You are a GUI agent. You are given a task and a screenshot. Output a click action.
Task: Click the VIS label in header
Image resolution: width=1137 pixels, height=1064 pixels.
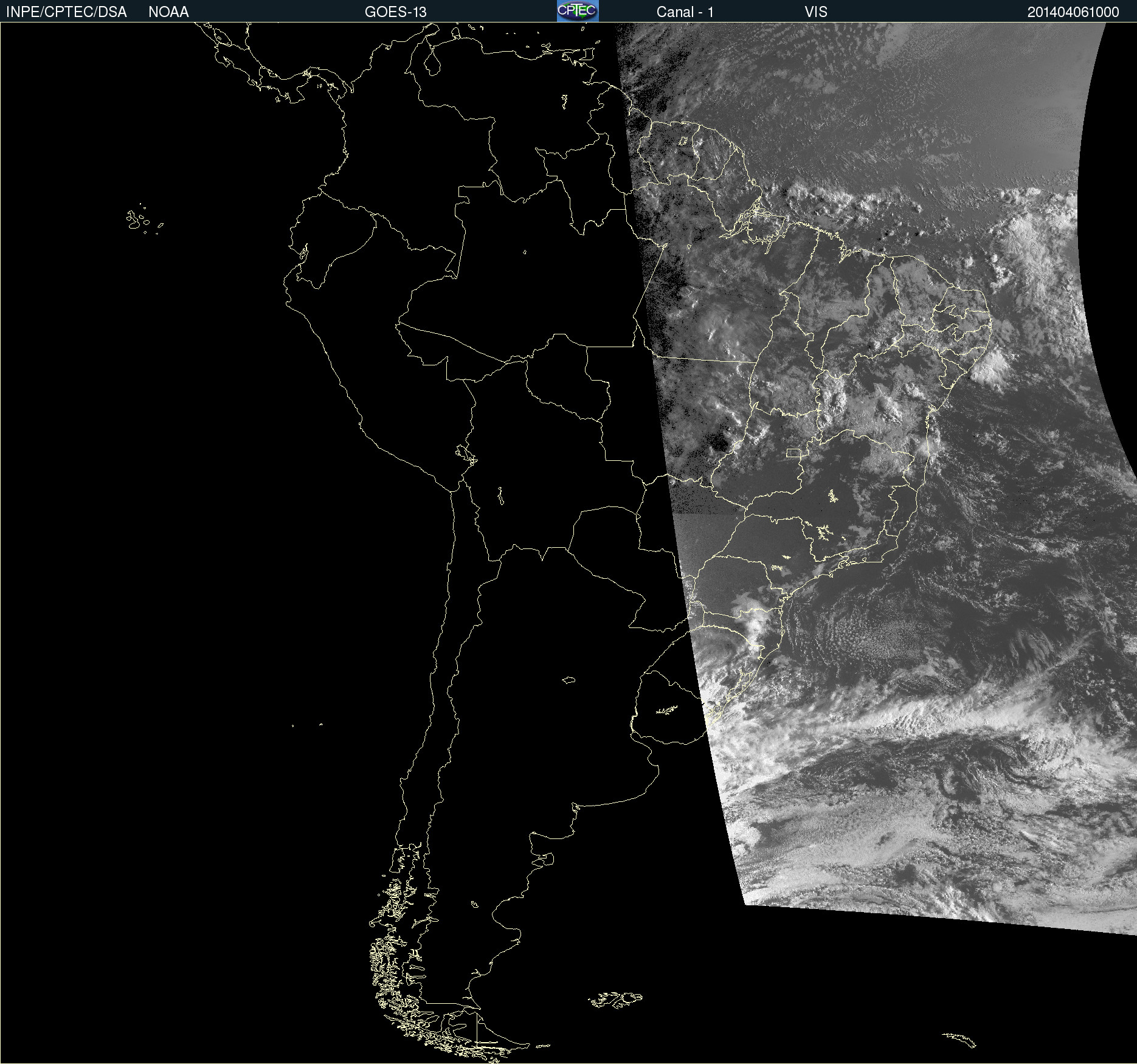point(816,12)
